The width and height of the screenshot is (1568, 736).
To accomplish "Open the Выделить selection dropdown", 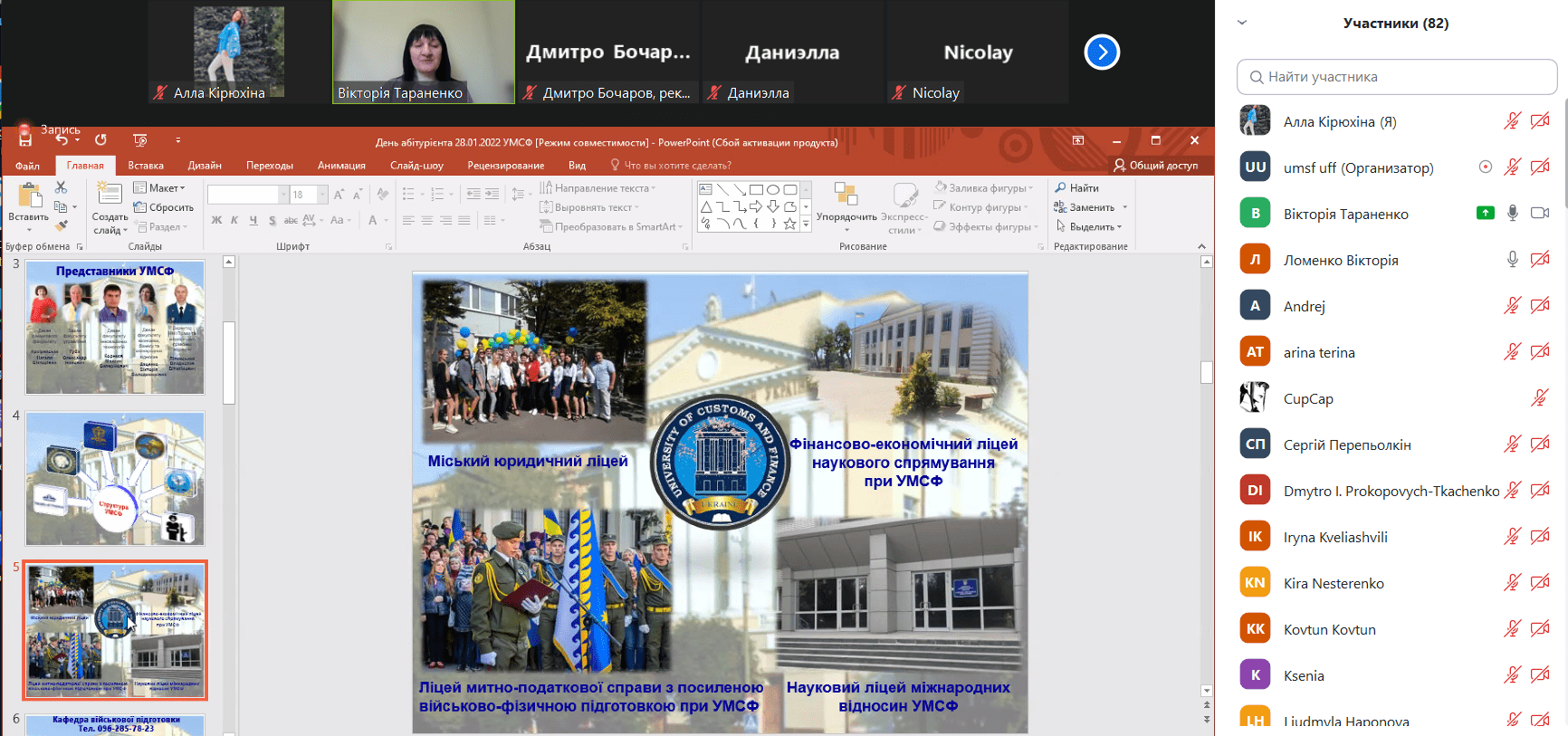I will pyautogui.click(x=1090, y=226).
